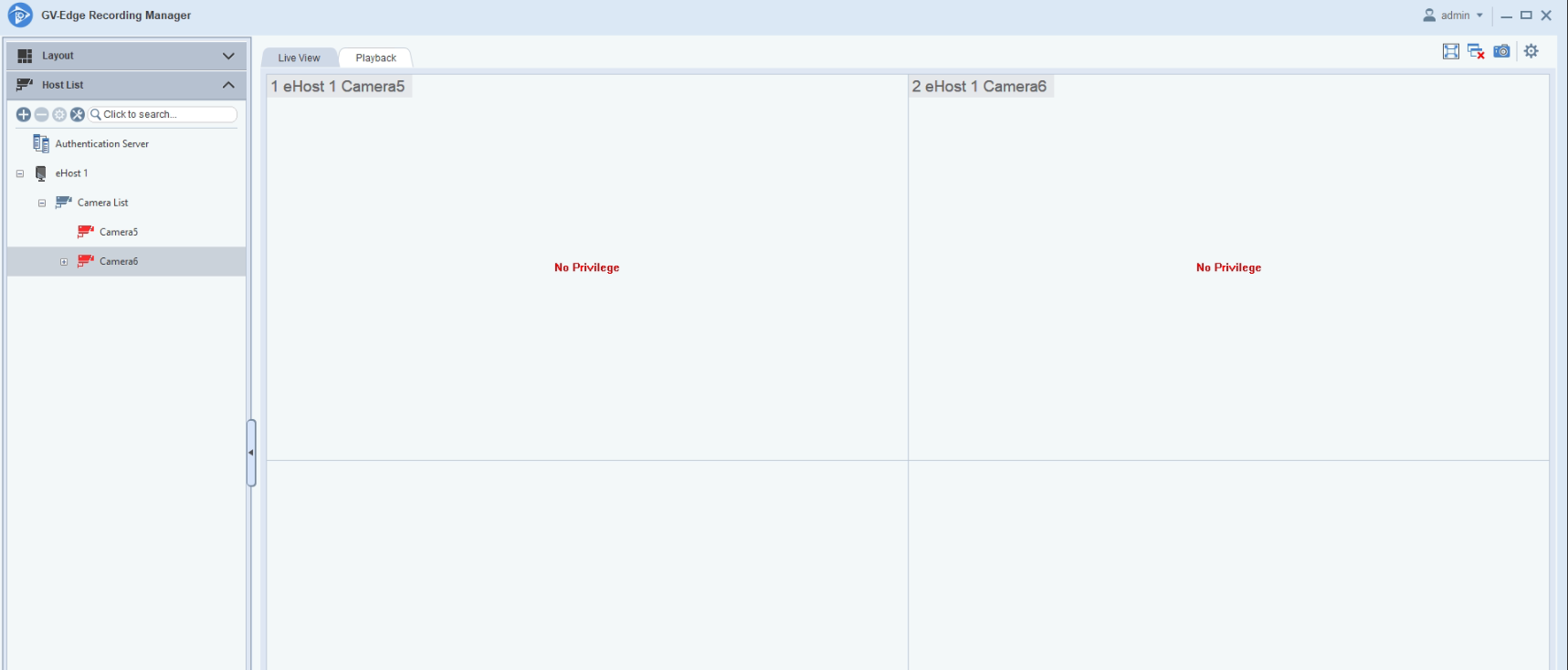This screenshot has height=670, width=1568.
Task: Switch to full screen view icon
Action: click(x=1451, y=51)
